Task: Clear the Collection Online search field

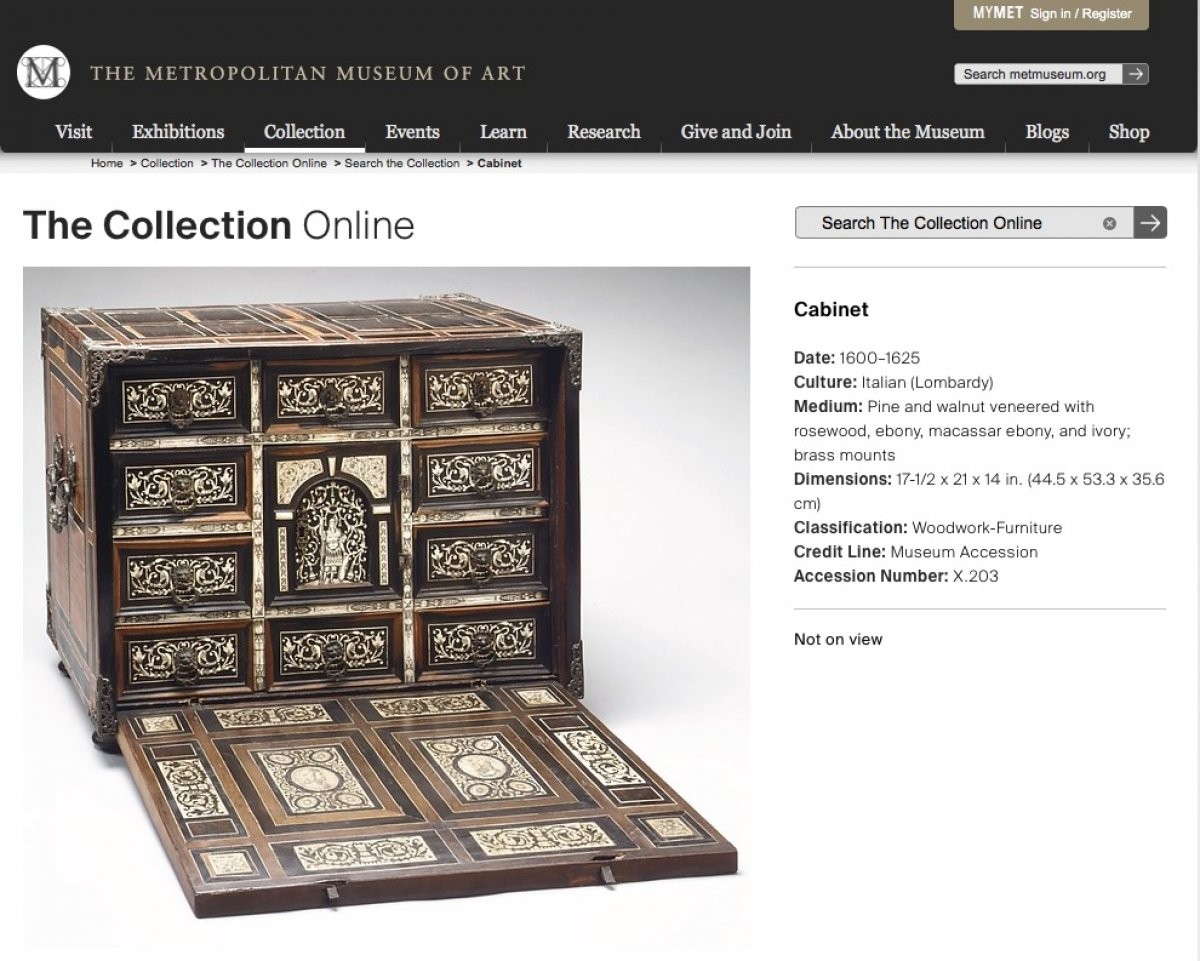Action: (x=1109, y=223)
